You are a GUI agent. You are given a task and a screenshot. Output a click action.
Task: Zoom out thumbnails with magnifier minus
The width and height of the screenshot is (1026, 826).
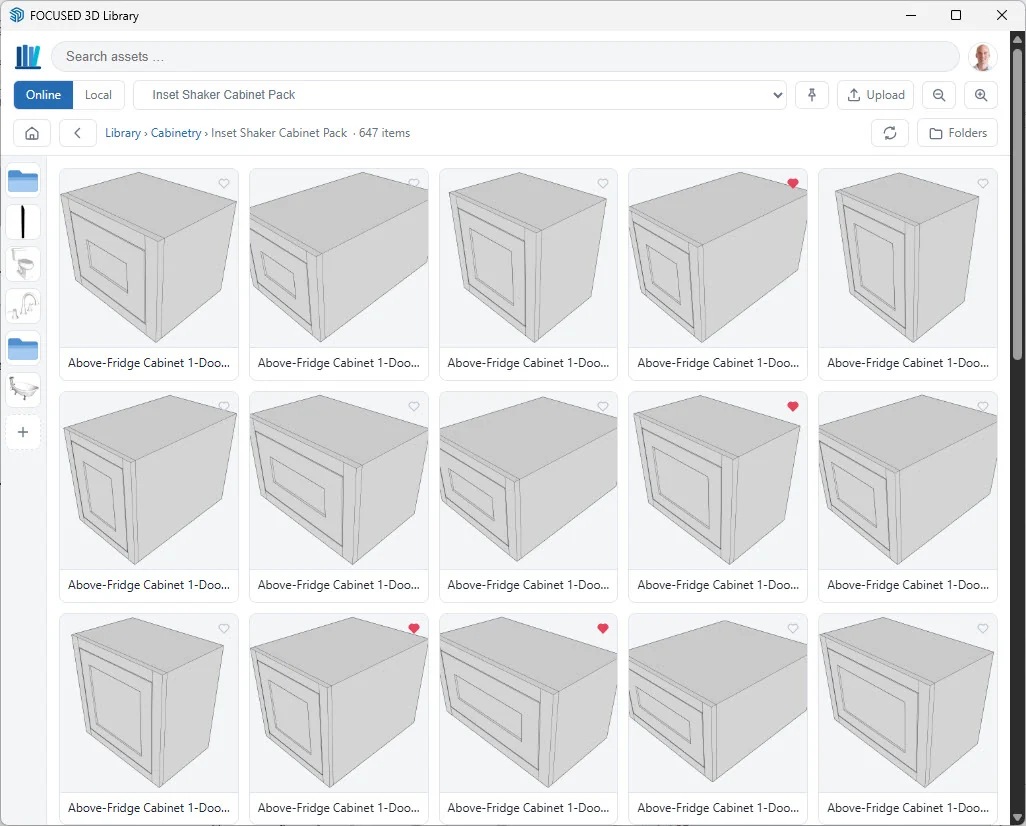[939, 95]
